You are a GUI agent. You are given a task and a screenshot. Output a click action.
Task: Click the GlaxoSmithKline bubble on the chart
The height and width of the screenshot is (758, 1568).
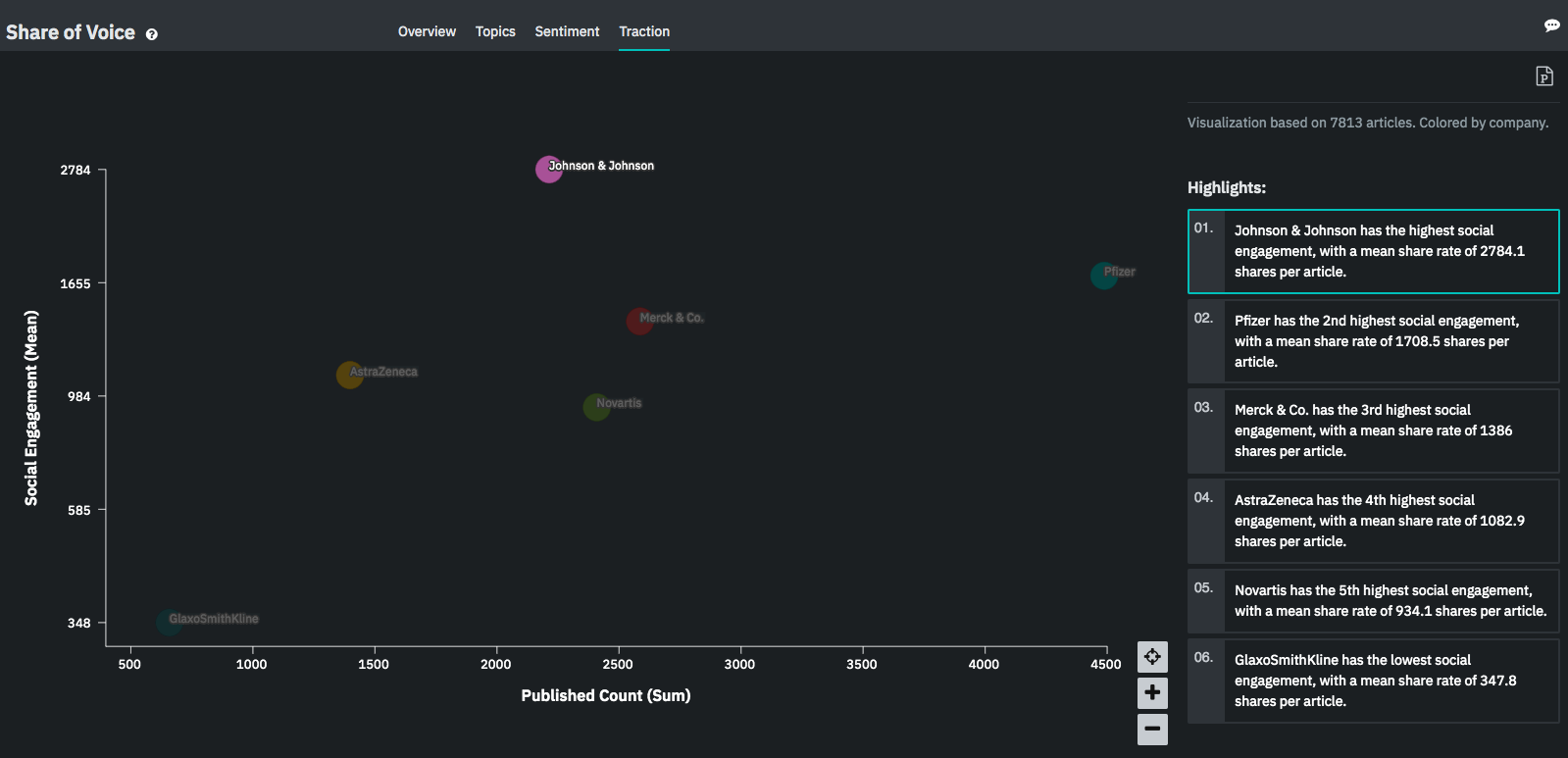169,623
